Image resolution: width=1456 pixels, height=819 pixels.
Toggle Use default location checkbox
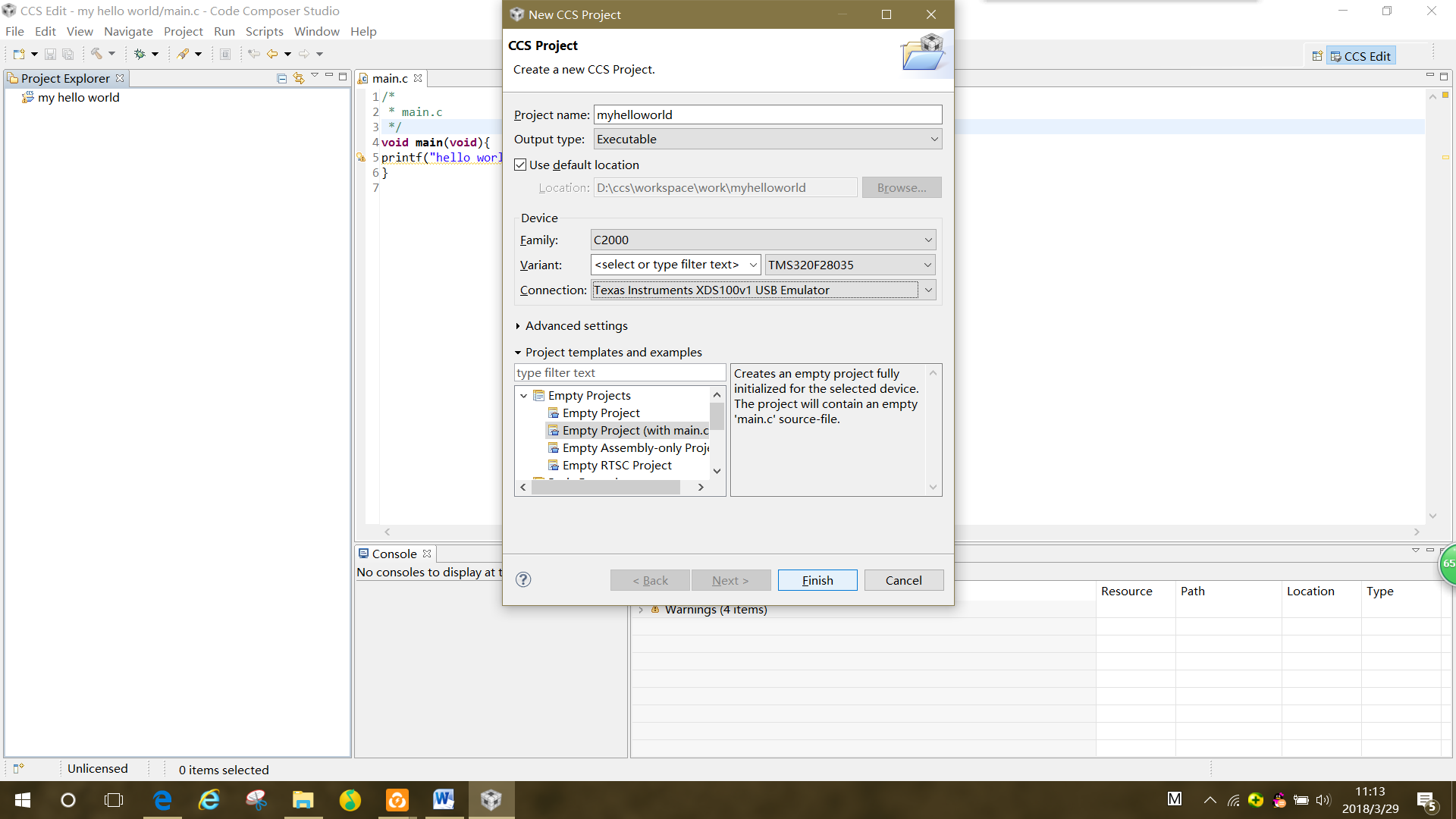point(520,165)
